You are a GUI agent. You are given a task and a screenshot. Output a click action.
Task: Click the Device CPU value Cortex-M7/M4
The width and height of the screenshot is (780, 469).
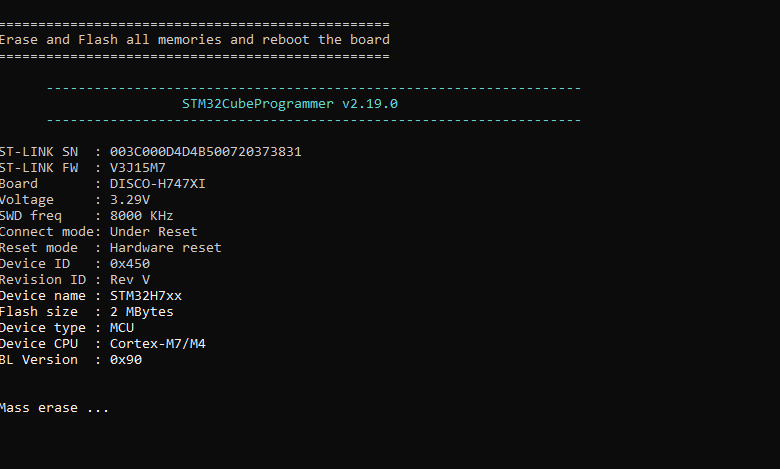[x=158, y=344]
